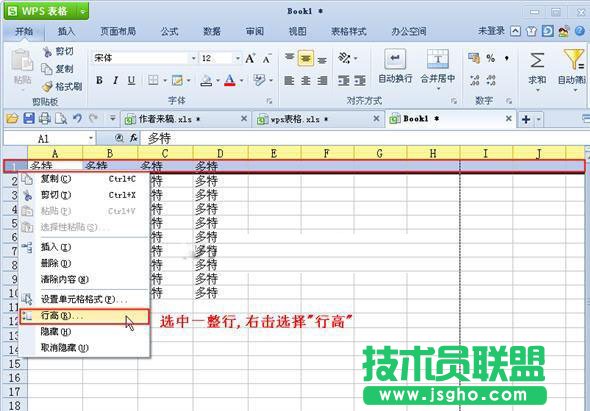The image size is (590, 411).
Task: Click the decrease decimal places icon
Action: [x=491, y=80]
